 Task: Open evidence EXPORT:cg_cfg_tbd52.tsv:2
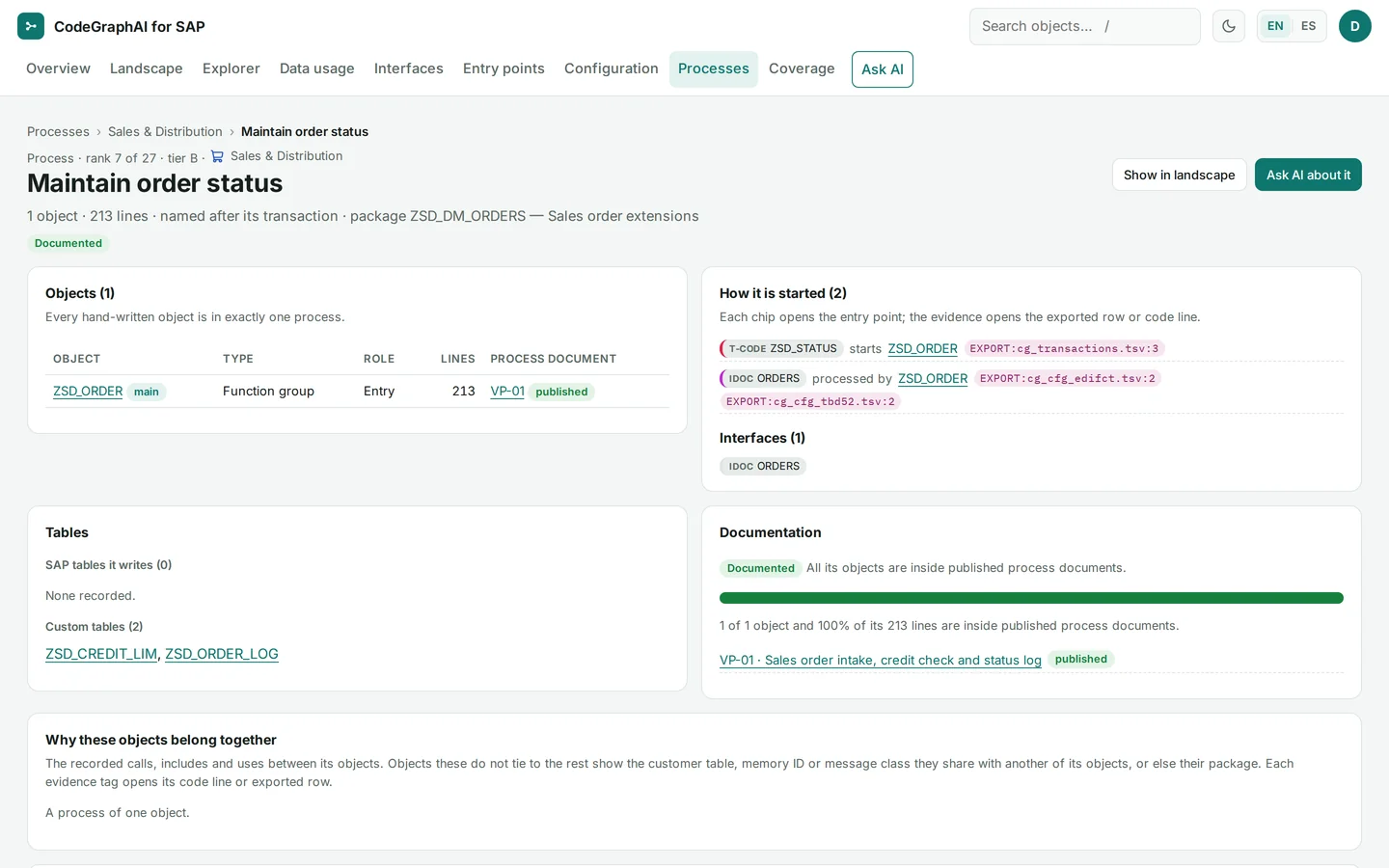pos(810,402)
